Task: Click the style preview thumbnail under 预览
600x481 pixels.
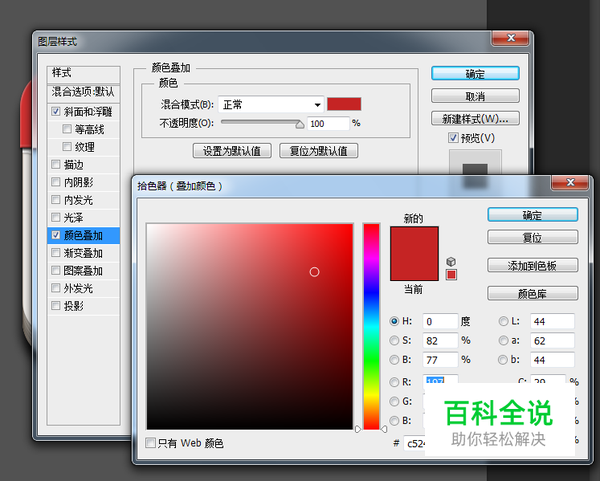Action: (475, 163)
